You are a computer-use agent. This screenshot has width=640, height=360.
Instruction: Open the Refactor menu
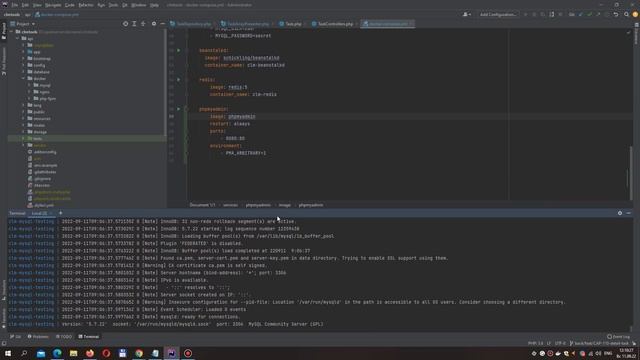86,5
